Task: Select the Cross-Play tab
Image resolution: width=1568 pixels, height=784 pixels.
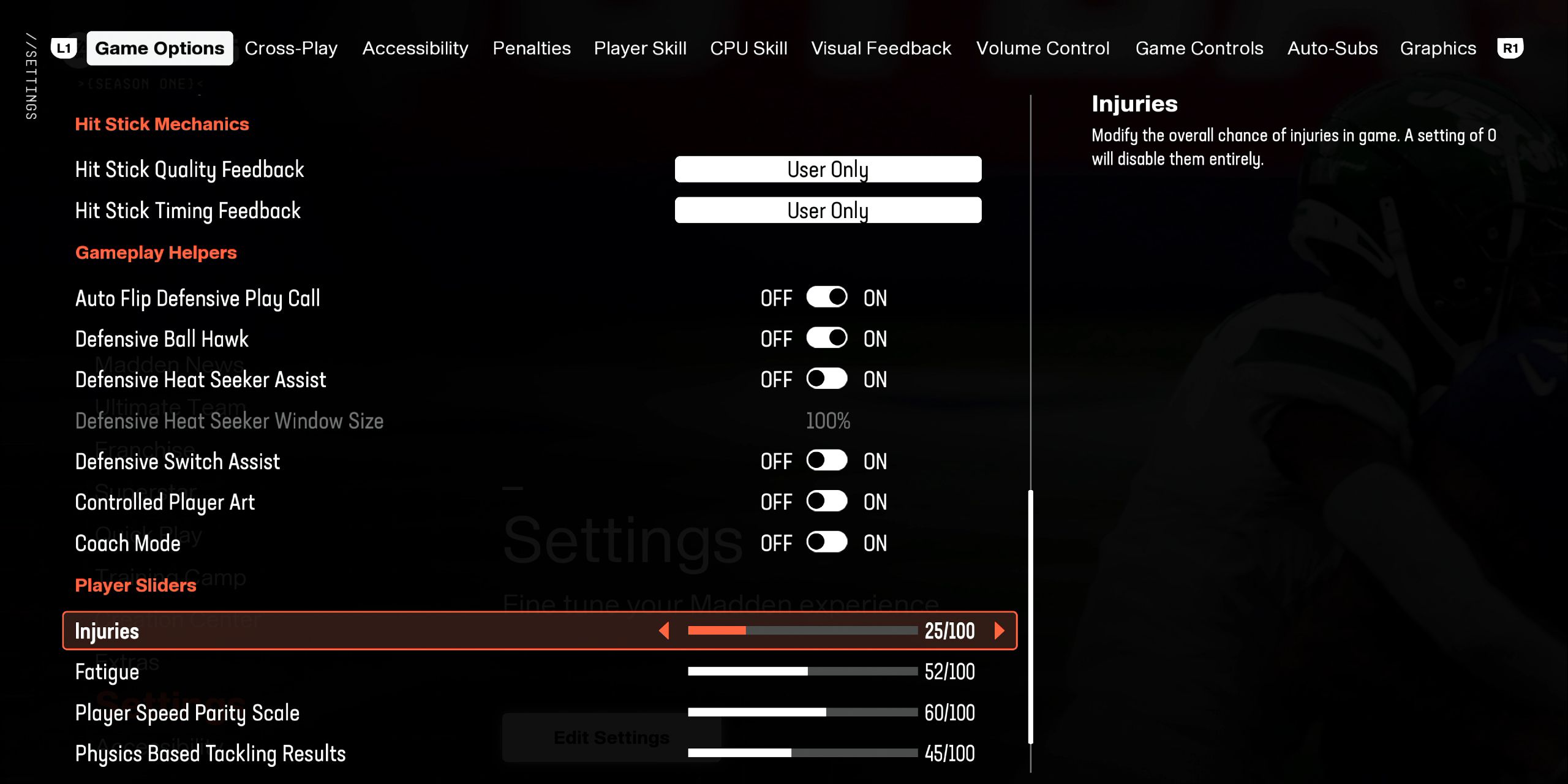Action: [291, 48]
